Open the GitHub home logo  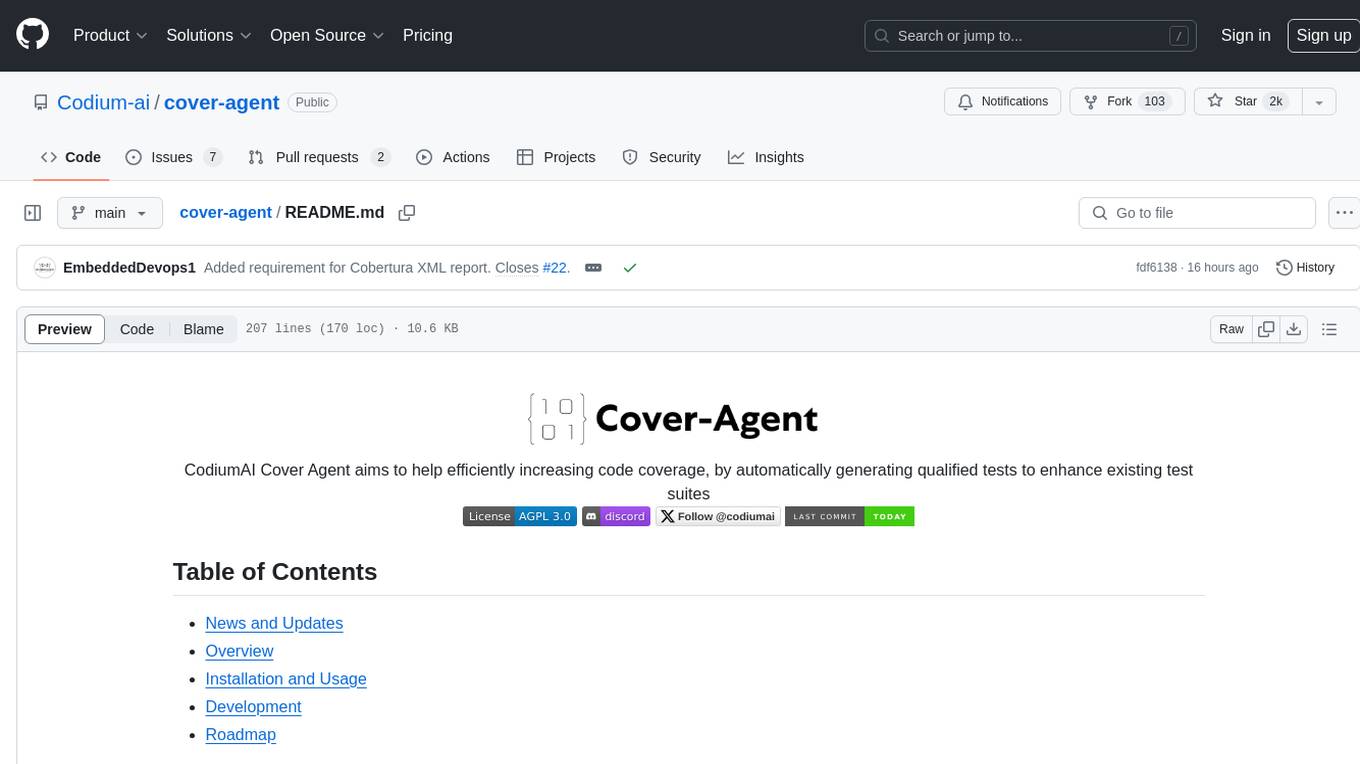pyautogui.click(x=32, y=35)
